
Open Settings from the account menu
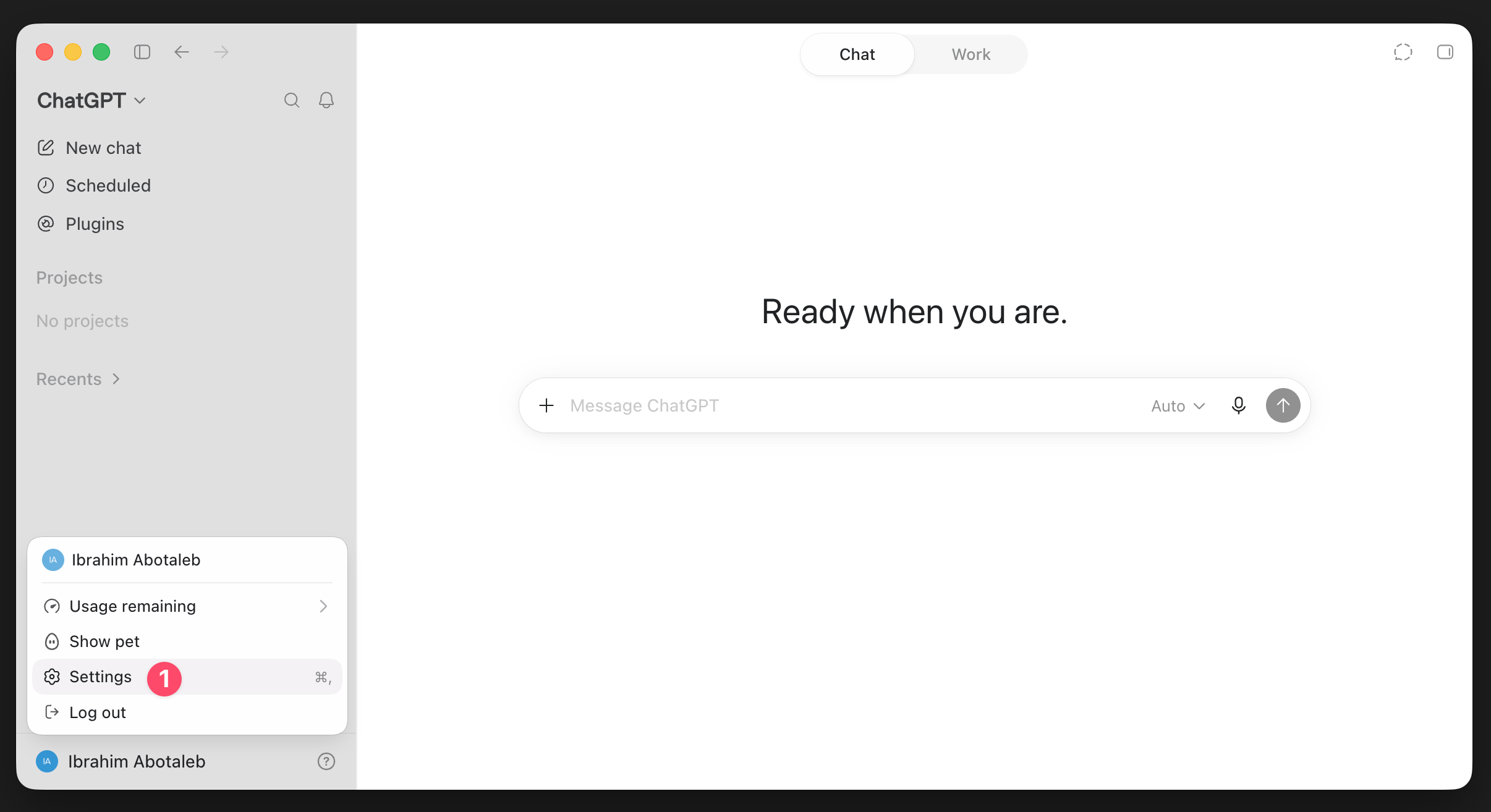[x=187, y=677]
